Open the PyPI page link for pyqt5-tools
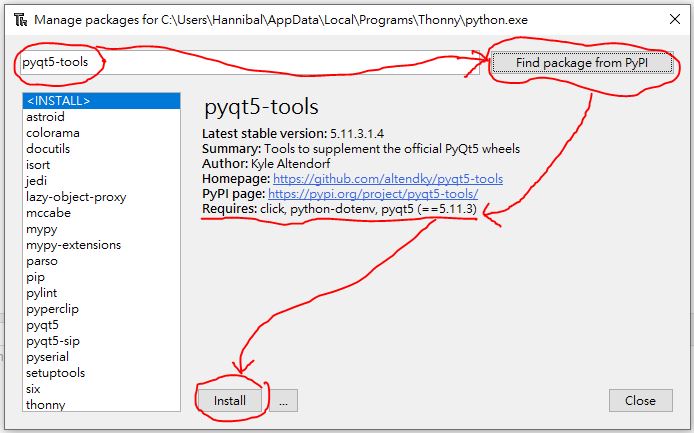 (x=373, y=194)
